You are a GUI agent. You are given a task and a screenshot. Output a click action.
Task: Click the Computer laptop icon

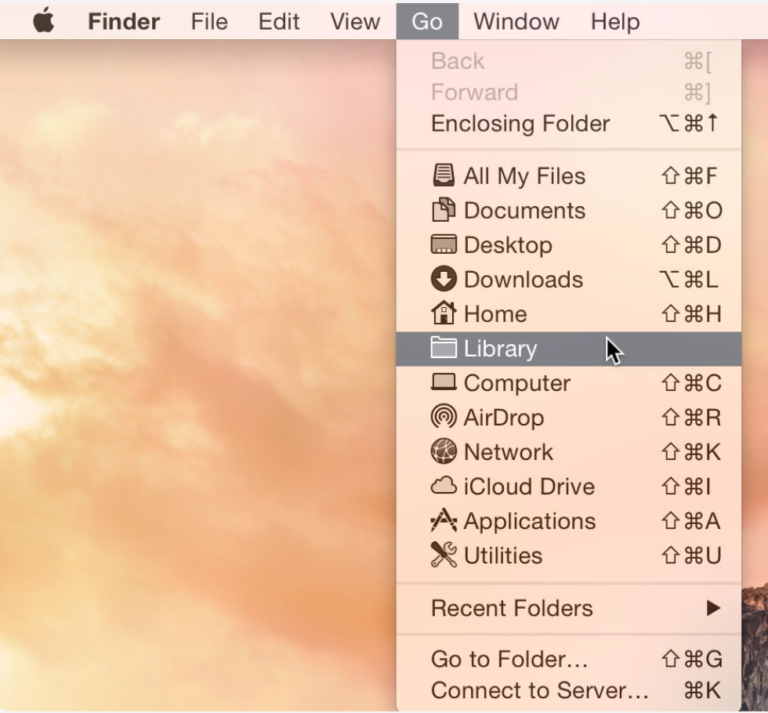tap(444, 382)
